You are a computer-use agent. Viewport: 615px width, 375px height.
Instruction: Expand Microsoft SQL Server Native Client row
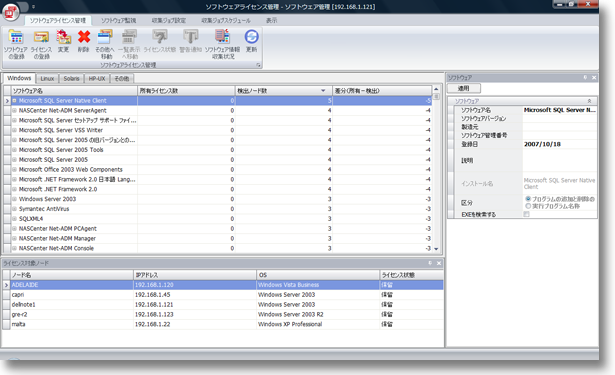pos(15,100)
